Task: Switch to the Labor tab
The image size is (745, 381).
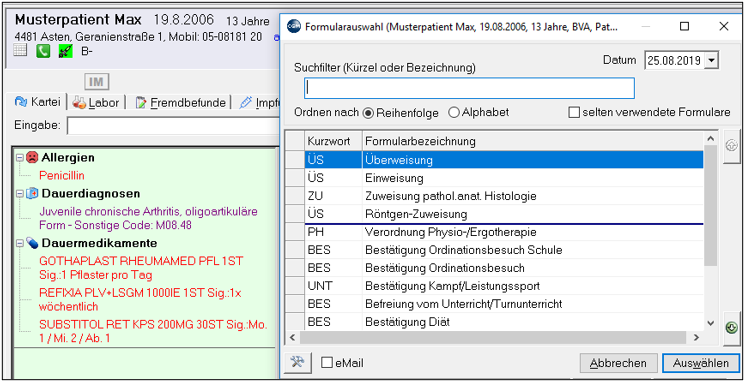Action: coord(96,102)
